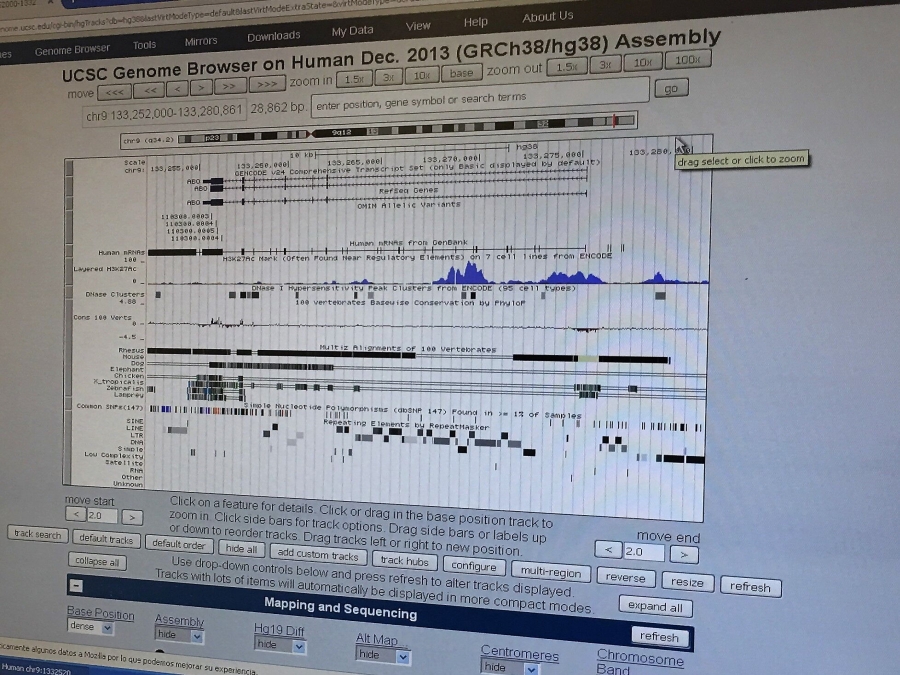Click the default tracks button
This screenshot has width=900, height=675.
point(106,539)
